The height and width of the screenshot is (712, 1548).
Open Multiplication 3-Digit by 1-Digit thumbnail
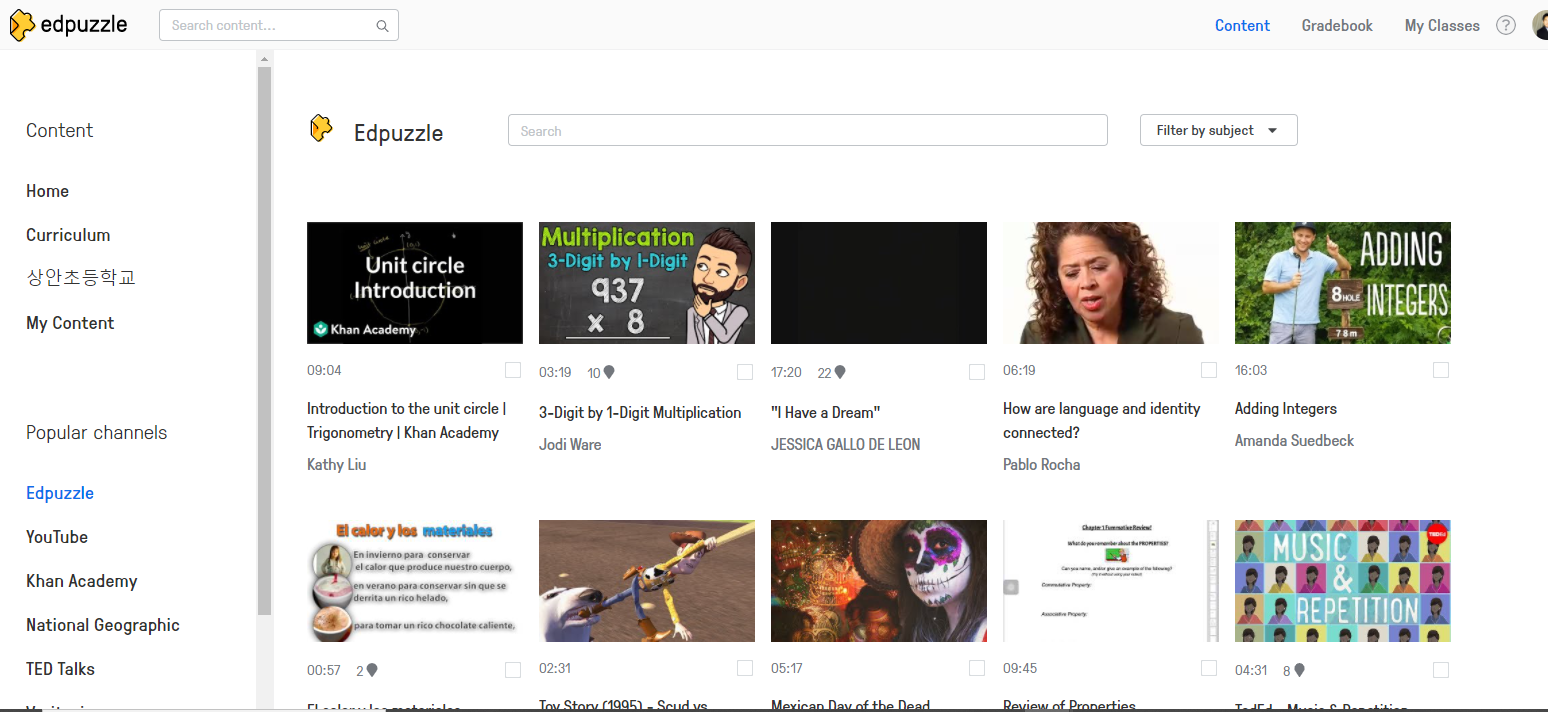647,283
